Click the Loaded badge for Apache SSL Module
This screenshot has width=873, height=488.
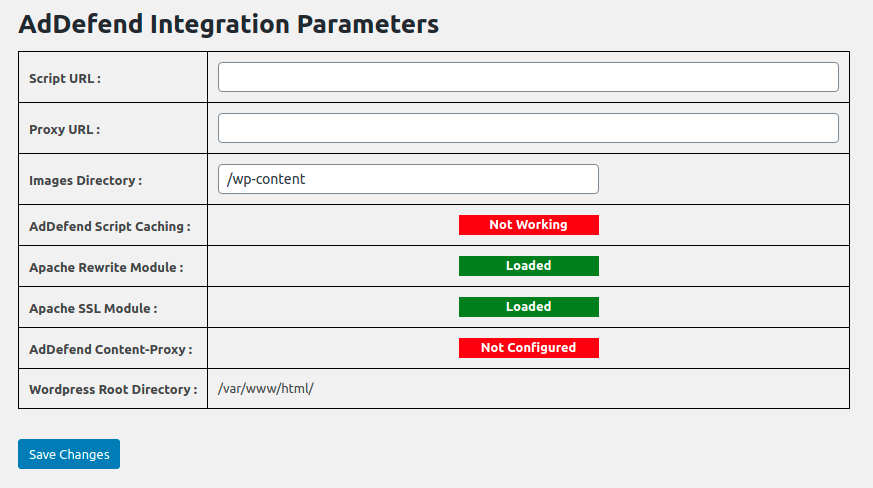tap(528, 307)
